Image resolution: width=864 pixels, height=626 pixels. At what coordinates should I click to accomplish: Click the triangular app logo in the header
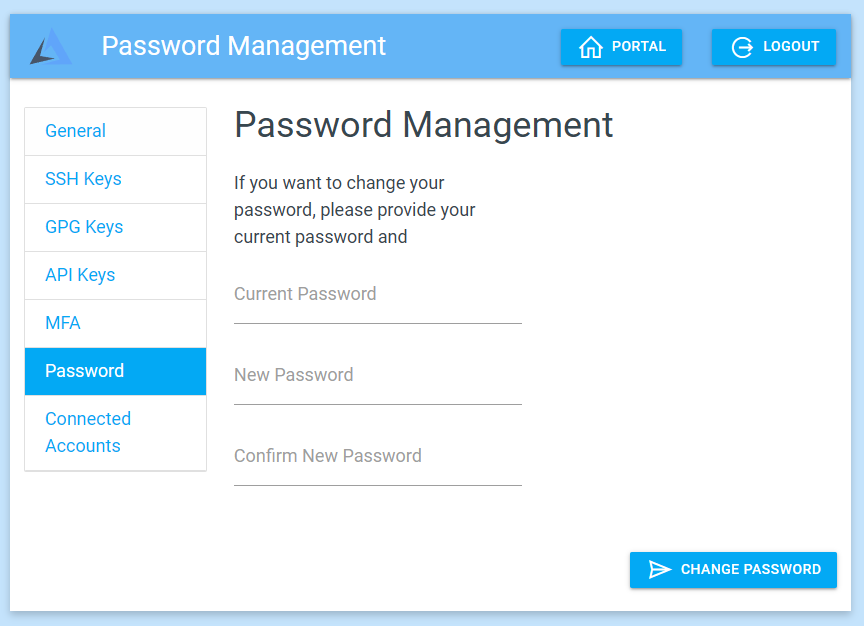tap(50, 47)
